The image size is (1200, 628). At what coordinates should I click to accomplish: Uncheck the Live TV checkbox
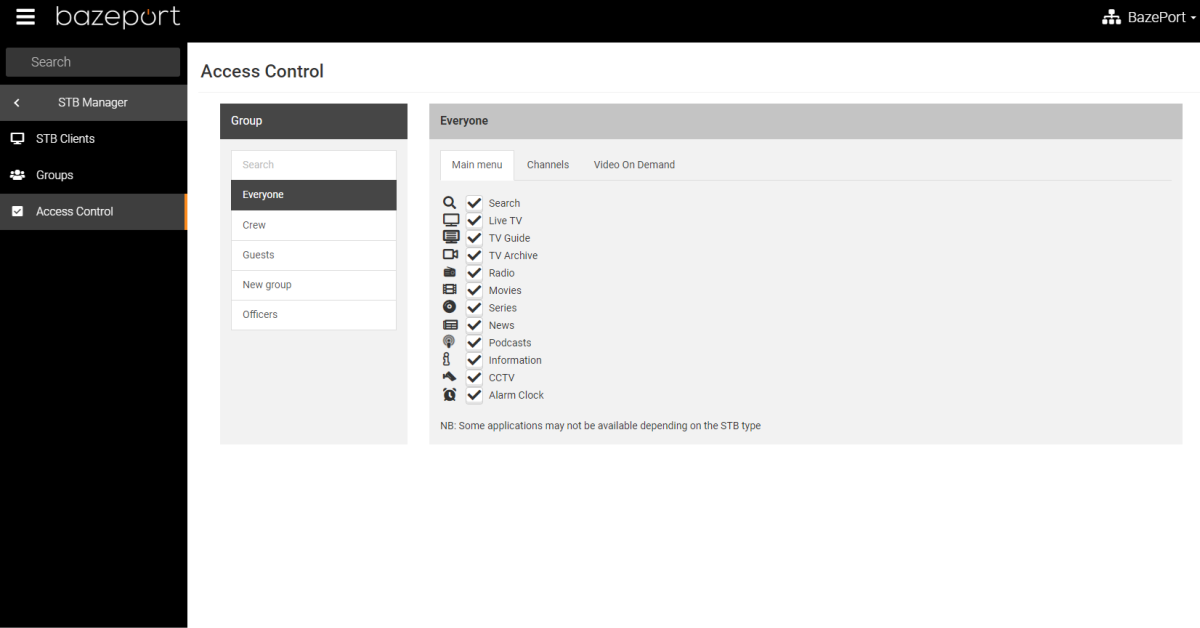(x=474, y=220)
